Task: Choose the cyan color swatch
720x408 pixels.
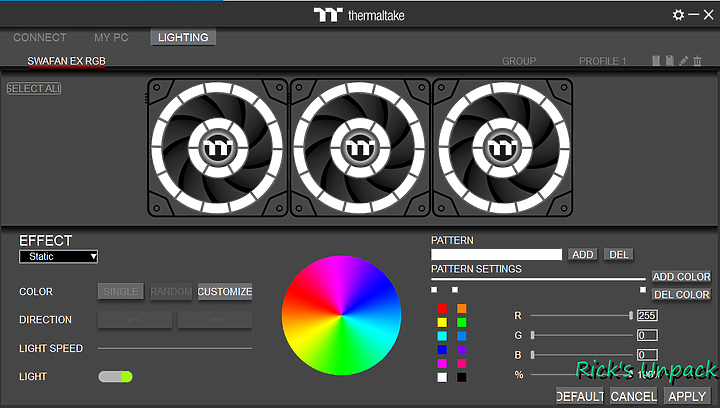Action: 442,336
